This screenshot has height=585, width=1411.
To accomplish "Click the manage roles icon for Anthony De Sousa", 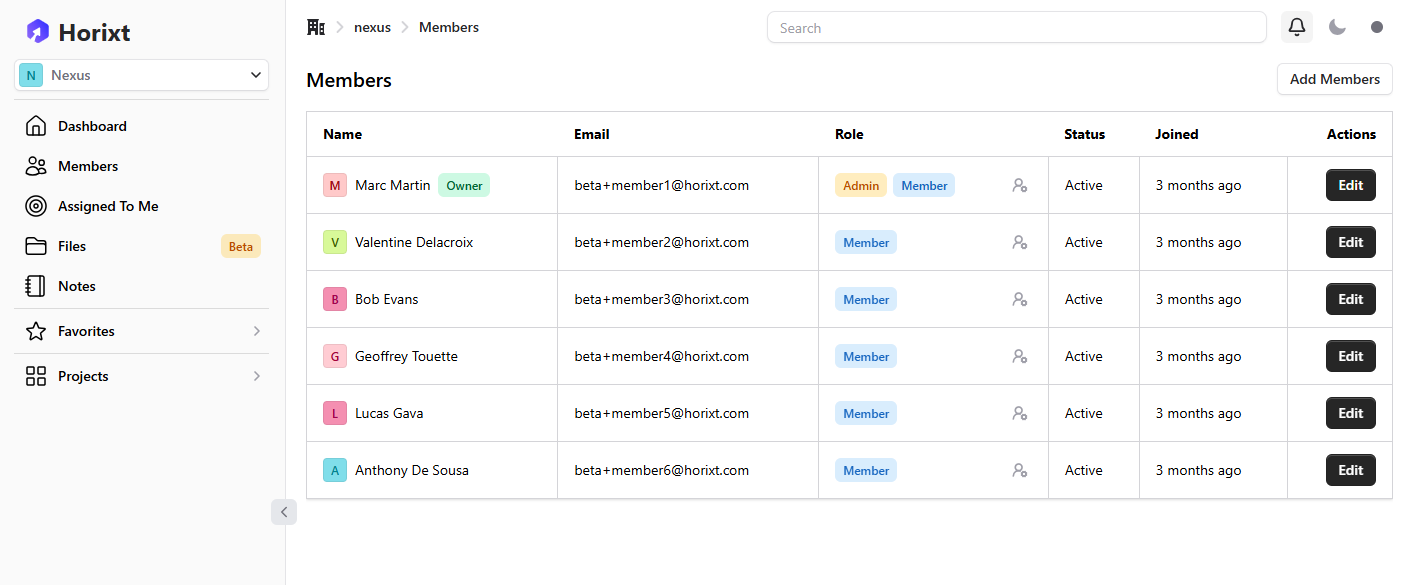I will point(1019,470).
